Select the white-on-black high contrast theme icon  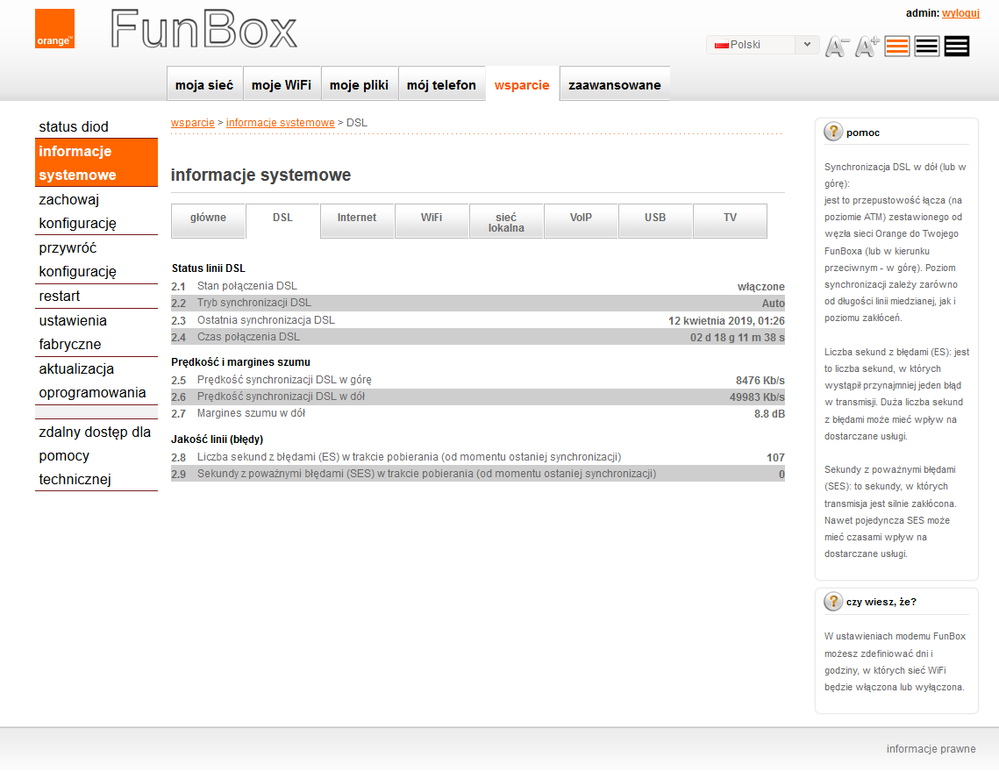[957, 46]
